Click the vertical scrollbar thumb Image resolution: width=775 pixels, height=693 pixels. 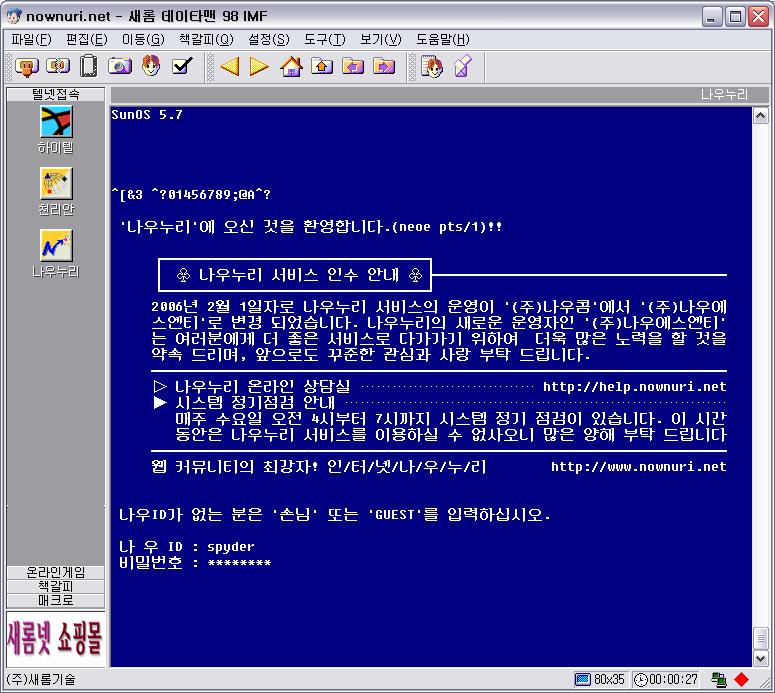[760, 638]
